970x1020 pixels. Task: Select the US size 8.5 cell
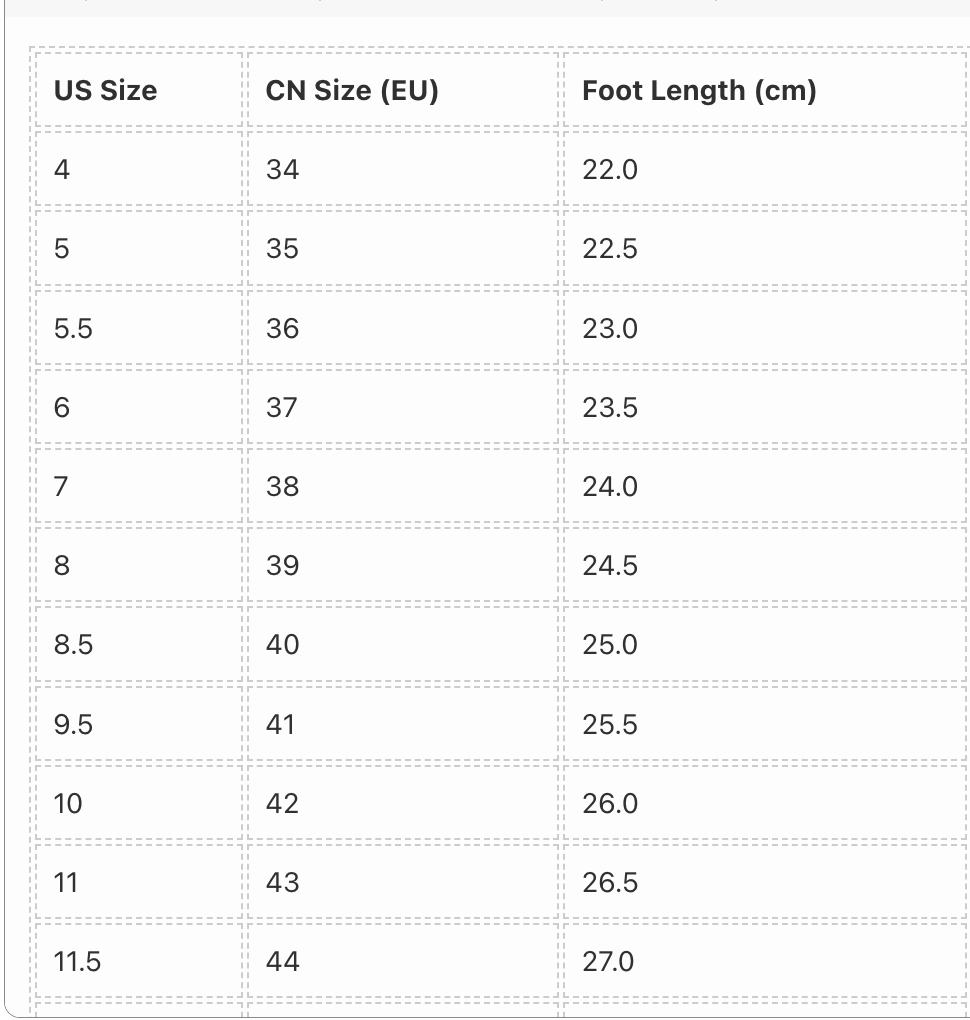[139, 645]
